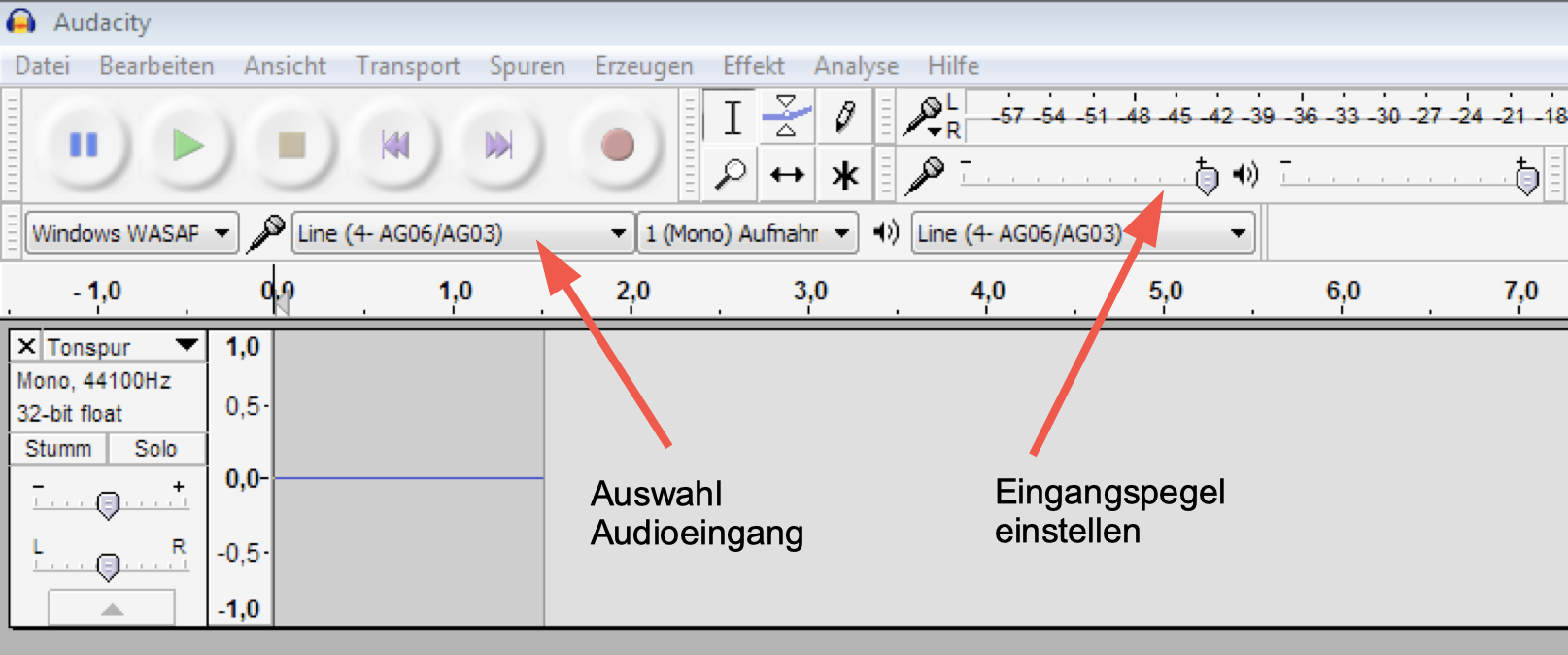Click the speaker icon beside the output device
The width and height of the screenshot is (1568, 655).
click(885, 233)
